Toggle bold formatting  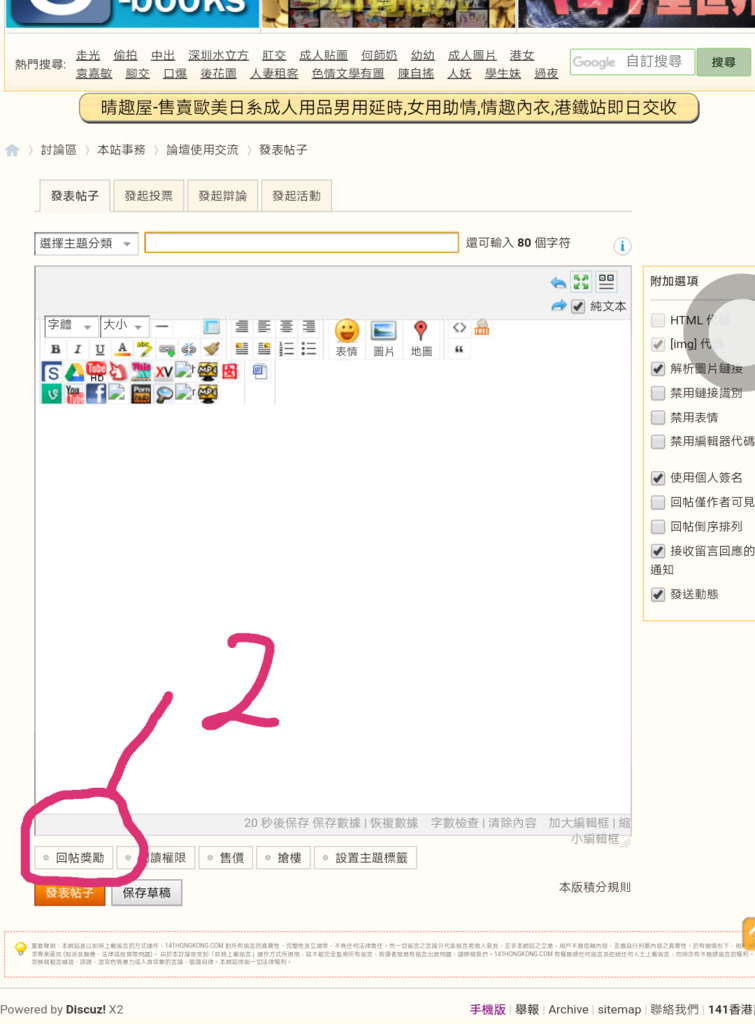point(56,349)
